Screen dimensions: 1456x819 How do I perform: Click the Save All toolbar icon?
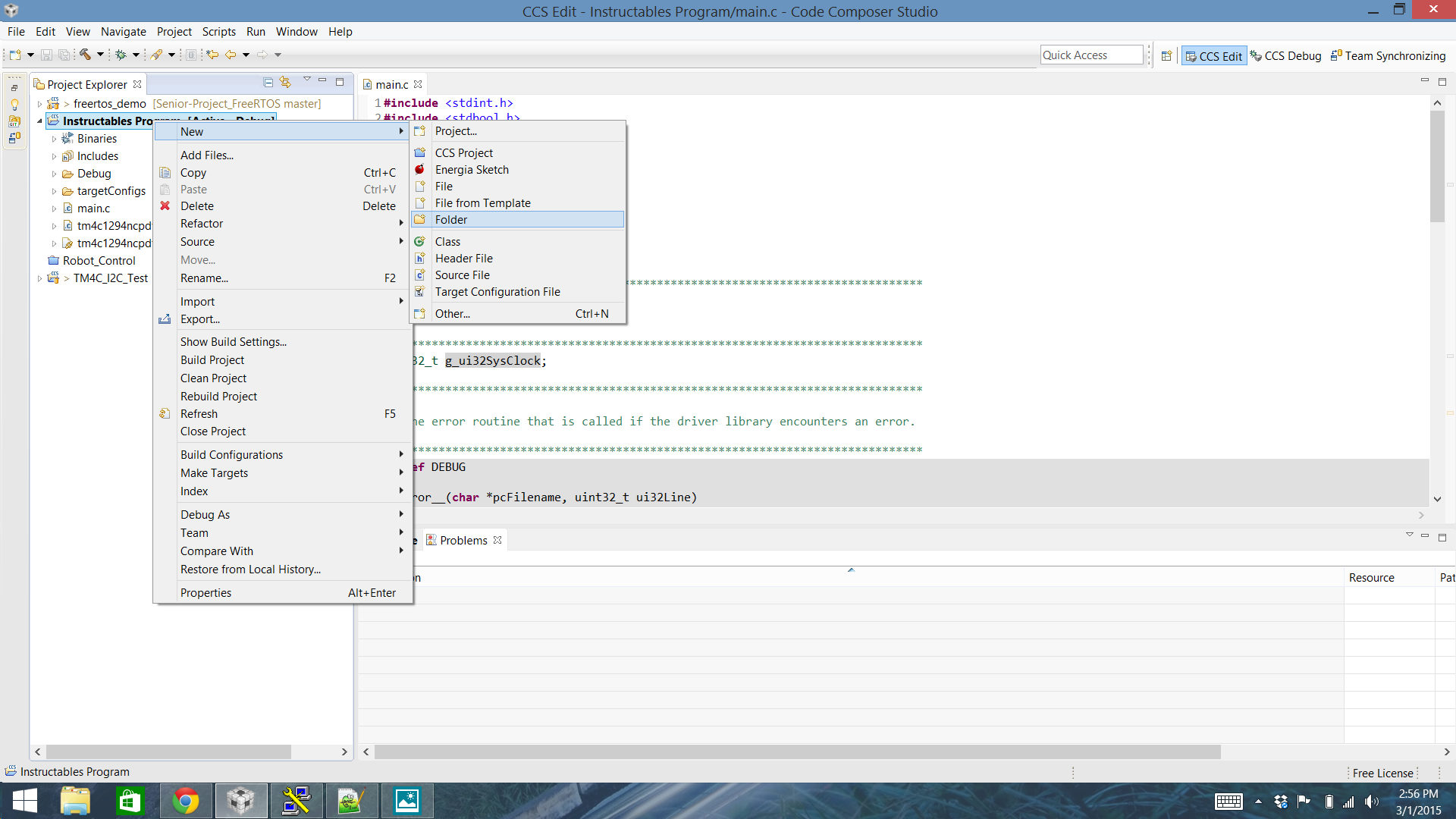click(64, 55)
